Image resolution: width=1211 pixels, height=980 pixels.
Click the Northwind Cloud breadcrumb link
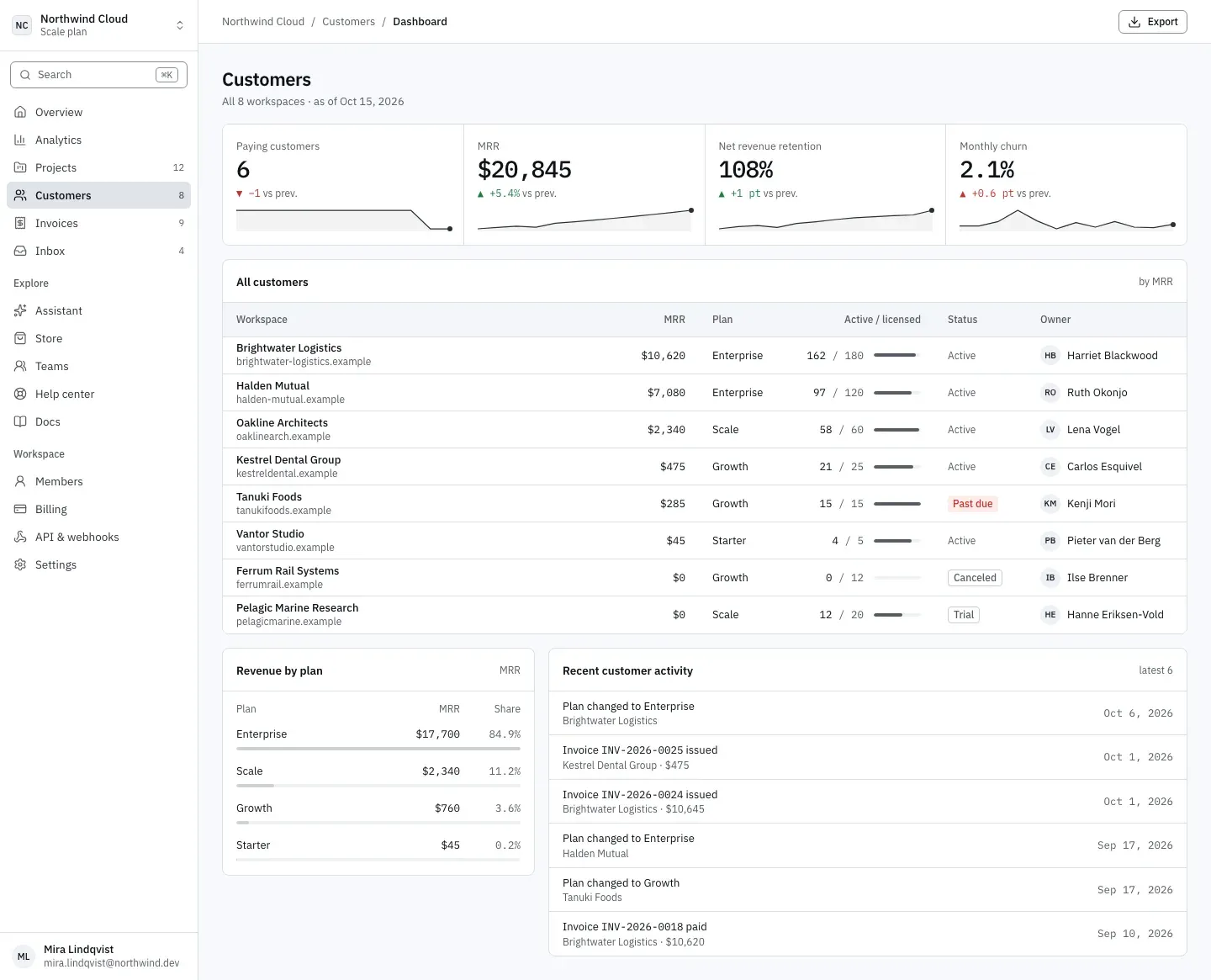coord(263,22)
